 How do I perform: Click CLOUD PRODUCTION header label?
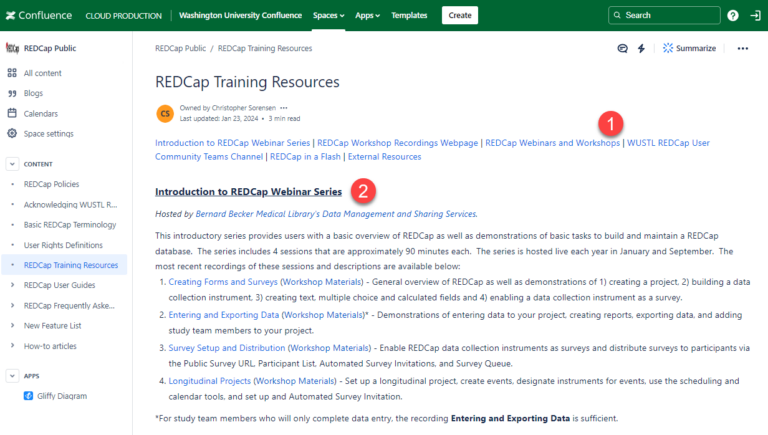(123, 16)
